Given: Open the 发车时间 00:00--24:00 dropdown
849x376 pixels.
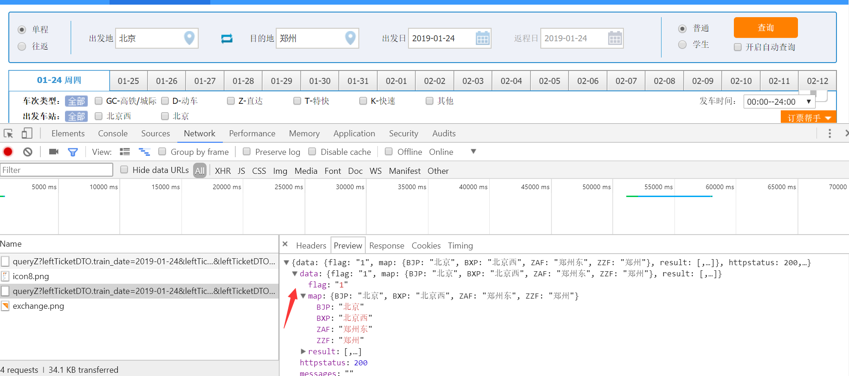Looking at the screenshot, I should pos(779,101).
